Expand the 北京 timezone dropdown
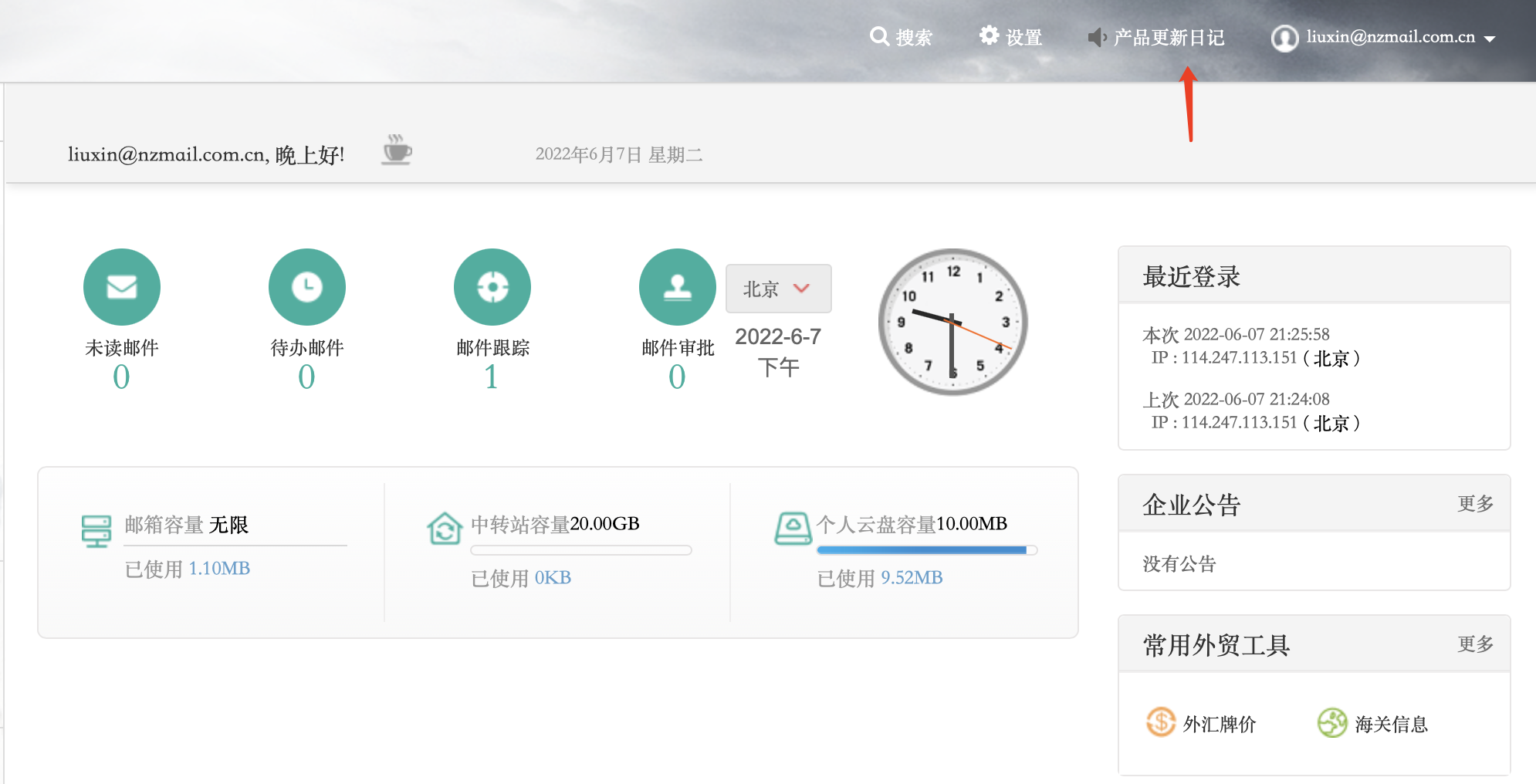 pyautogui.click(x=778, y=289)
